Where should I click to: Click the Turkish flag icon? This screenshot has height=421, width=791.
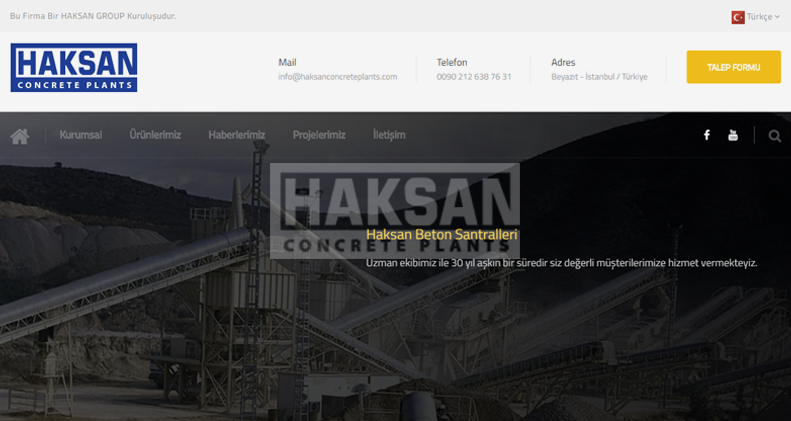pyautogui.click(x=738, y=17)
